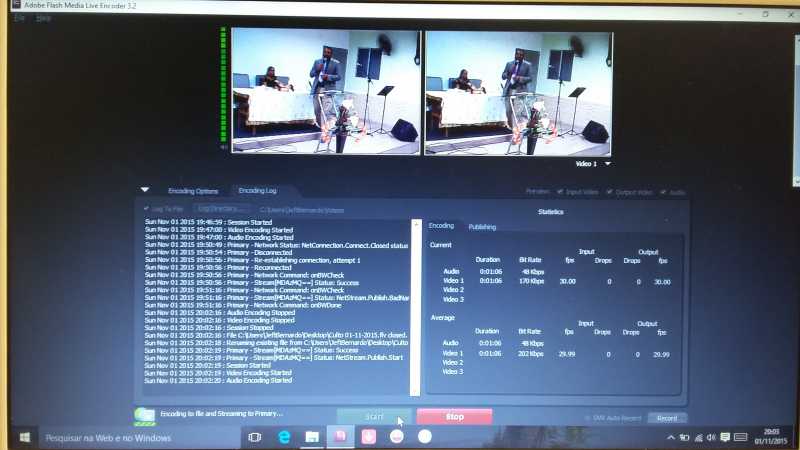Image resolution: width=800 pixels, height=450 pixels.
Task: Collapse the panel with the disclosure triangle
Action: click(x=145, y=189)
